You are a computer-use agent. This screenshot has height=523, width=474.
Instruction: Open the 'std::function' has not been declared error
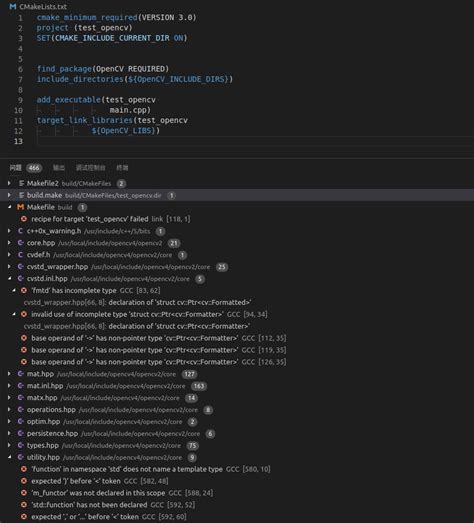[89, 505]
